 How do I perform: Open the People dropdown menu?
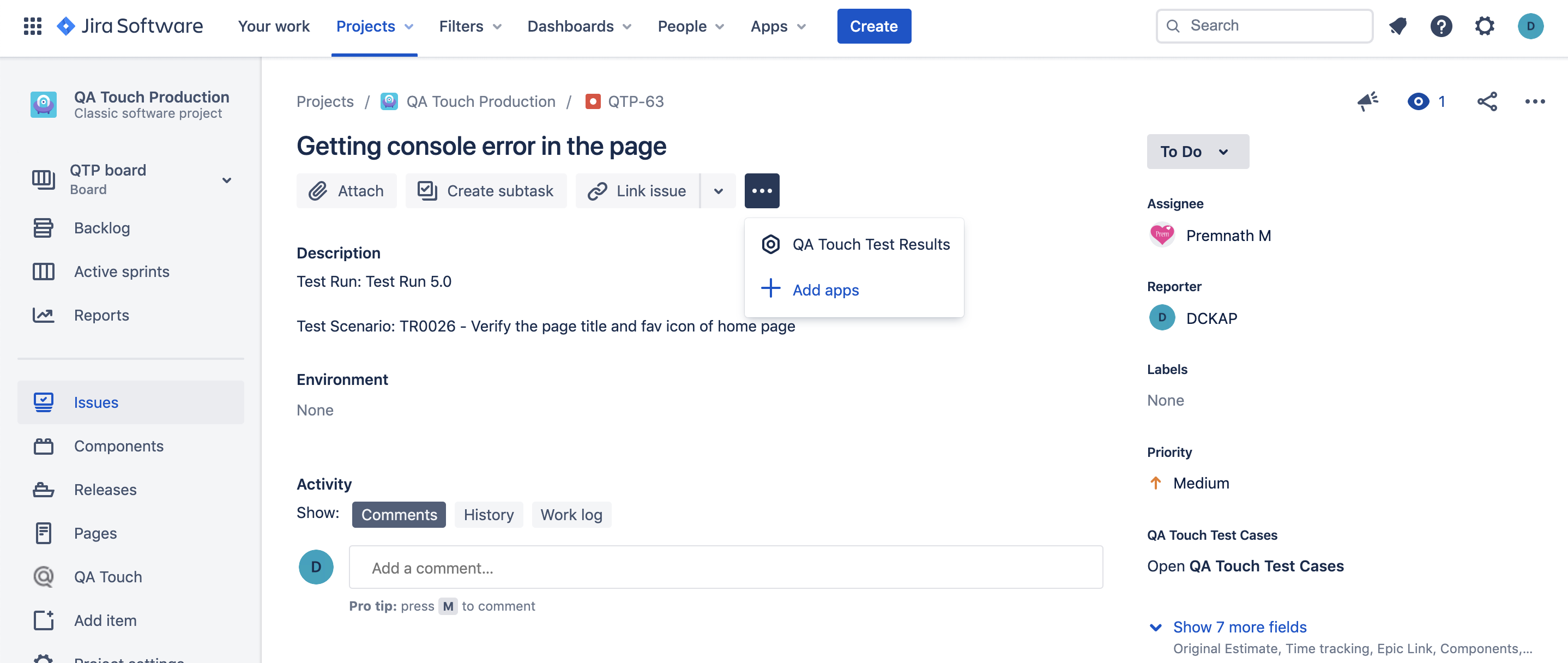[x=690, y=26]
